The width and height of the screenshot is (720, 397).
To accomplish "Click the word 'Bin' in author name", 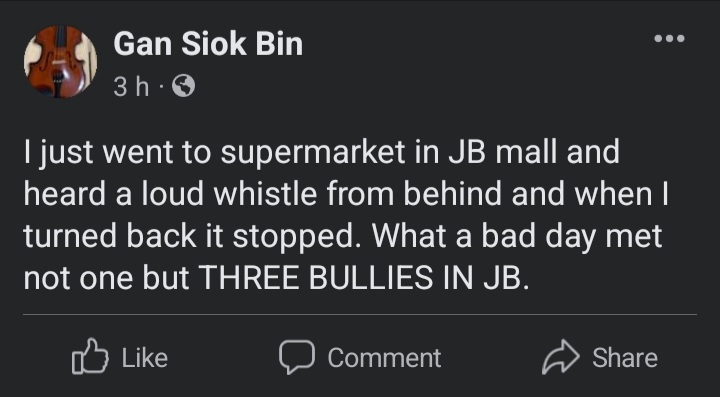I will 279,45.
